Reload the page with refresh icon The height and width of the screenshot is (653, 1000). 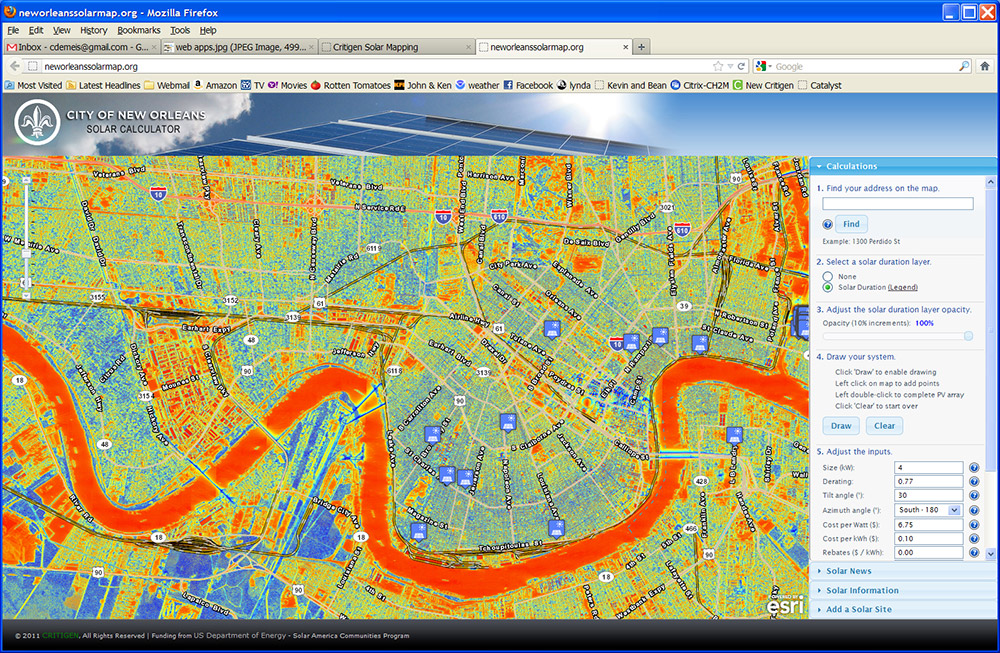(742, 66)
